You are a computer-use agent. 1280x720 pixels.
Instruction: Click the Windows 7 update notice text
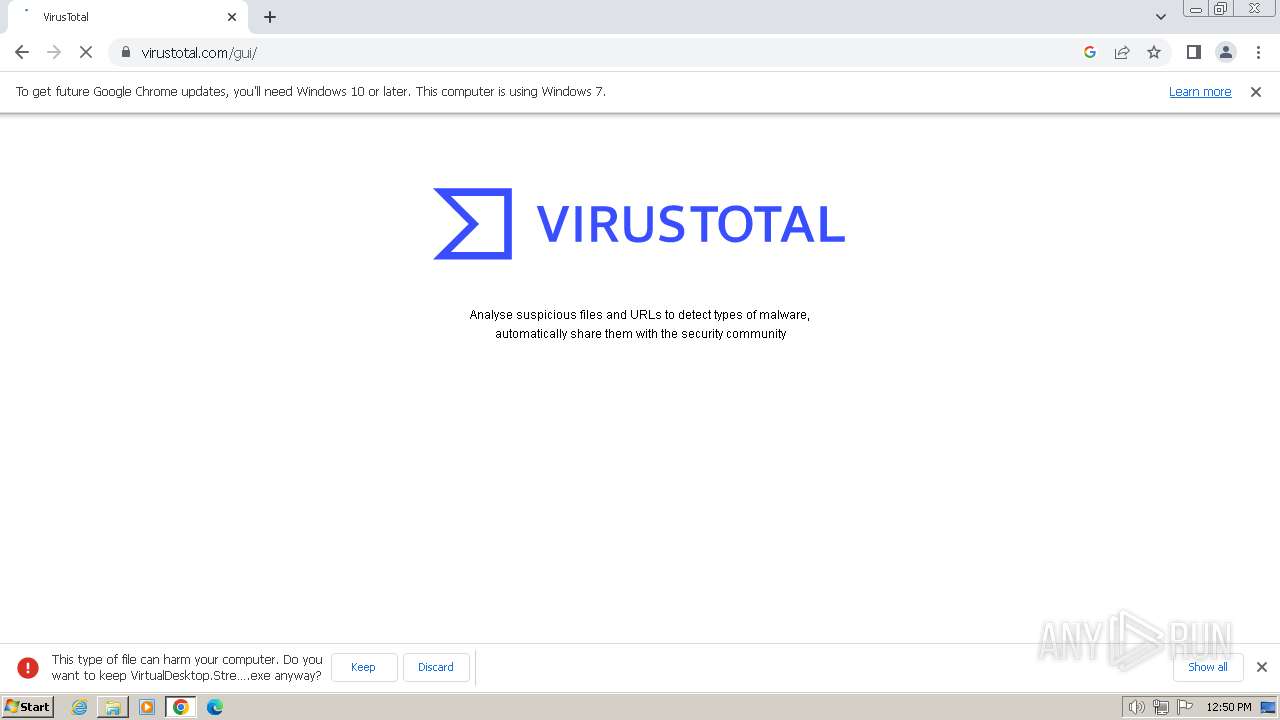[311, 92]
